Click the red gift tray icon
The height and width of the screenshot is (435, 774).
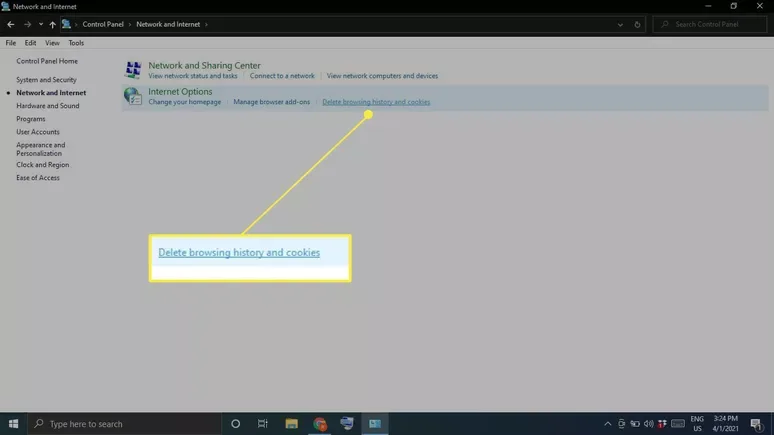[x=662, y=424]
